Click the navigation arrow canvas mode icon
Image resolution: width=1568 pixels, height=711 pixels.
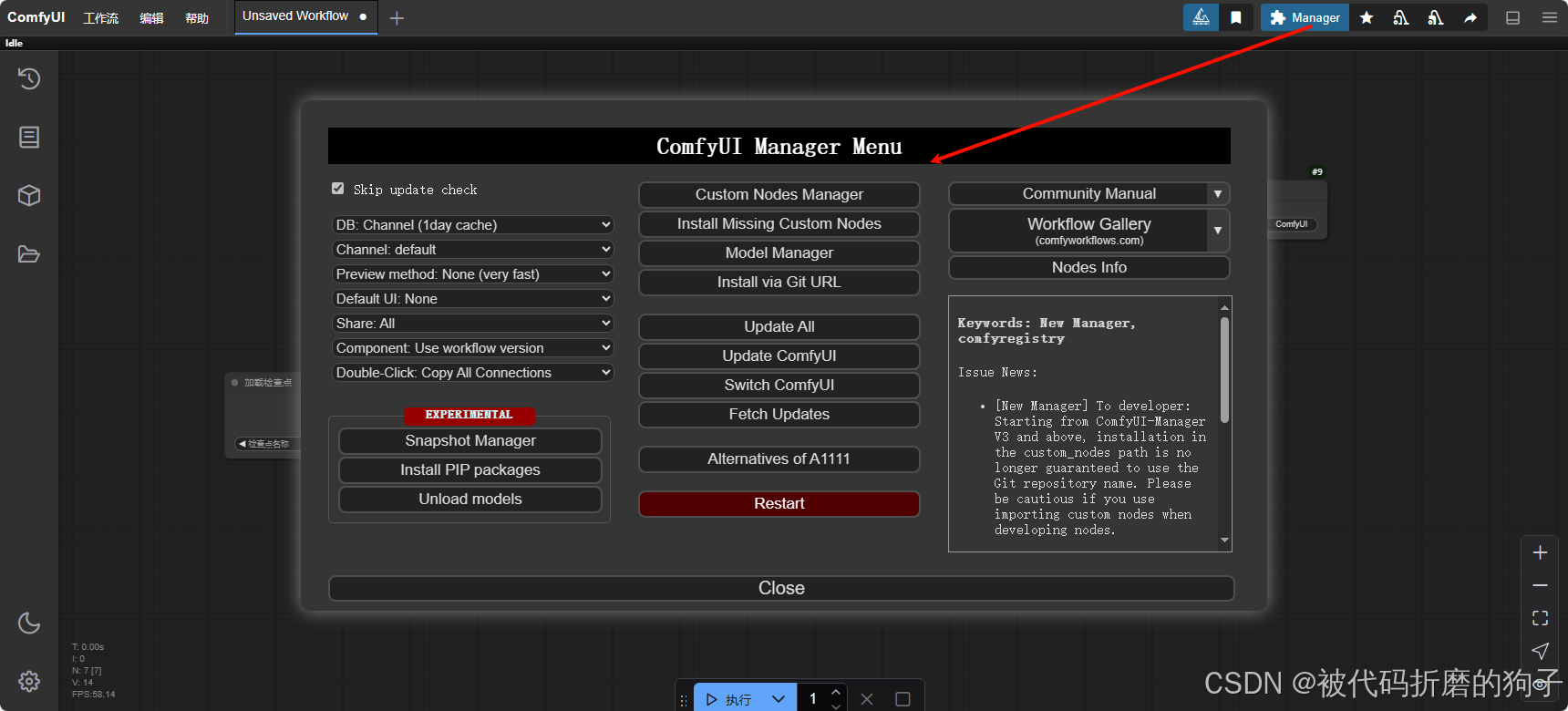(1540, 651)
